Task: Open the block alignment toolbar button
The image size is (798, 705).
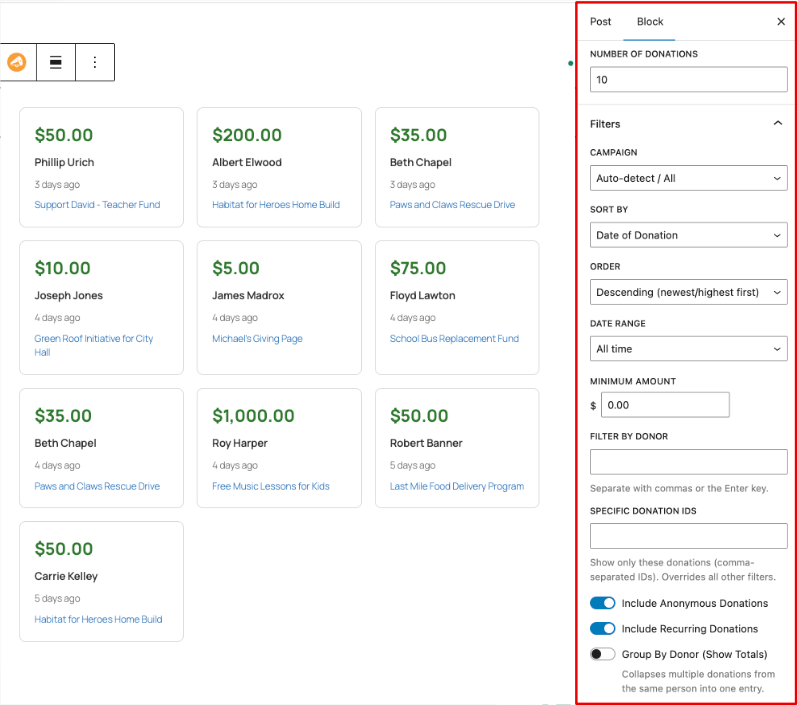Action: coord(55,62)
